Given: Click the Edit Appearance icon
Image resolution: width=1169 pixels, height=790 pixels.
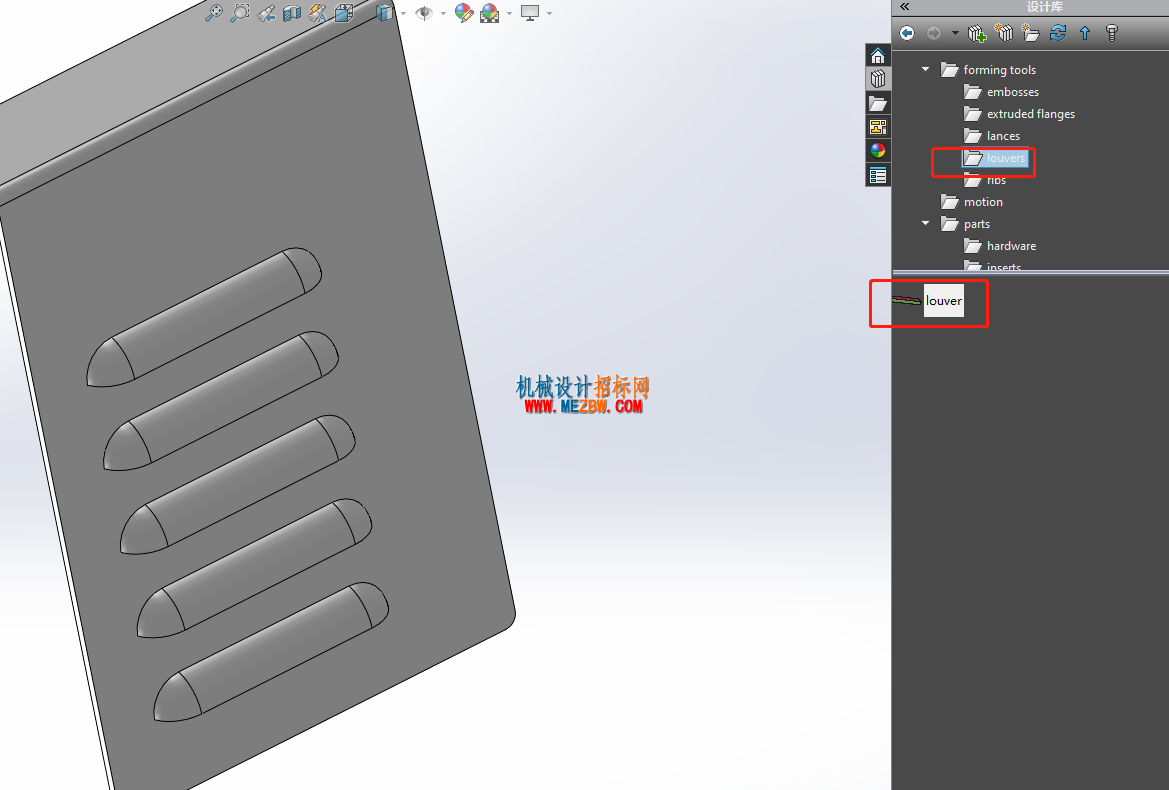Looking at the screenshot, I should [x=464, y=13].
